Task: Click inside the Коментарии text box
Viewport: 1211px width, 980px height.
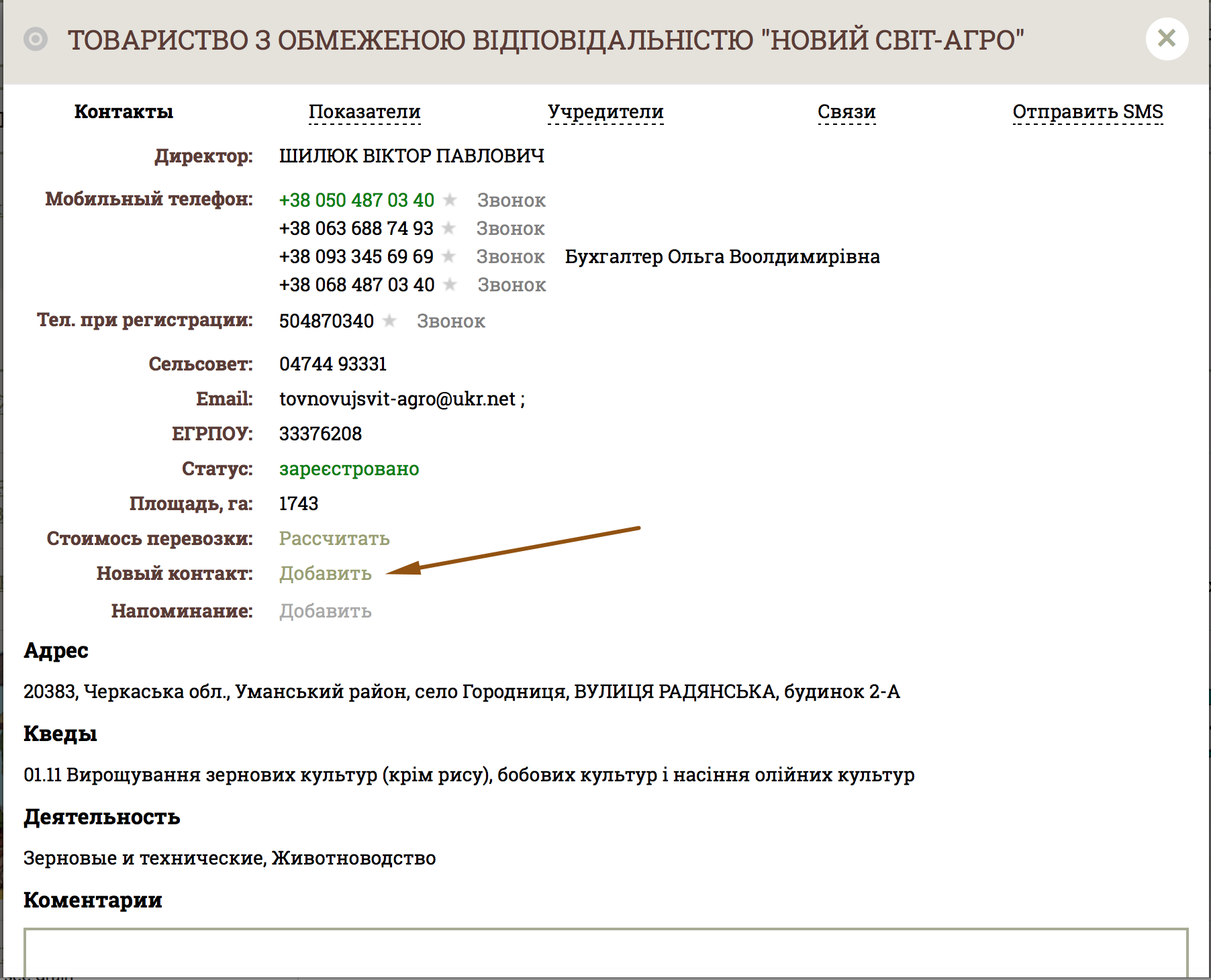Action: tap(605, 952)
